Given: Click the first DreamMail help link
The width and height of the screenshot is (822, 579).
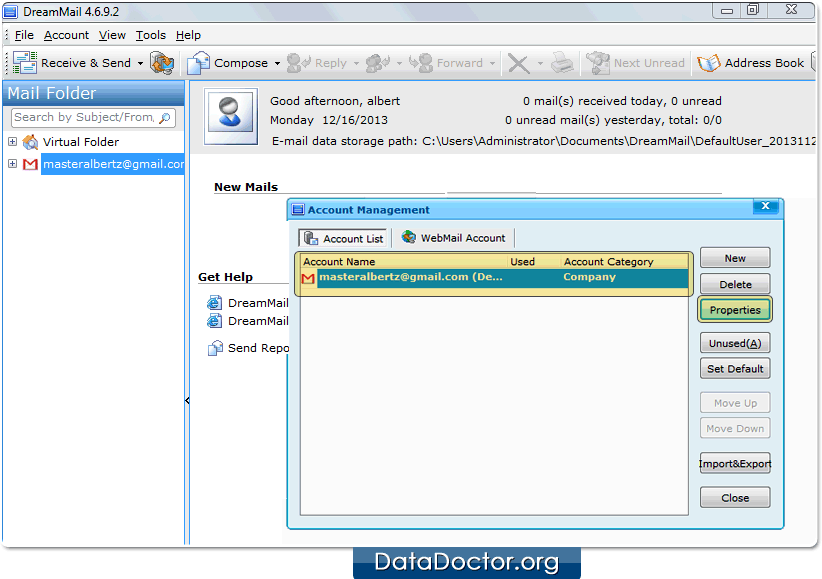Looking at the screenshot, I should 258,303.
